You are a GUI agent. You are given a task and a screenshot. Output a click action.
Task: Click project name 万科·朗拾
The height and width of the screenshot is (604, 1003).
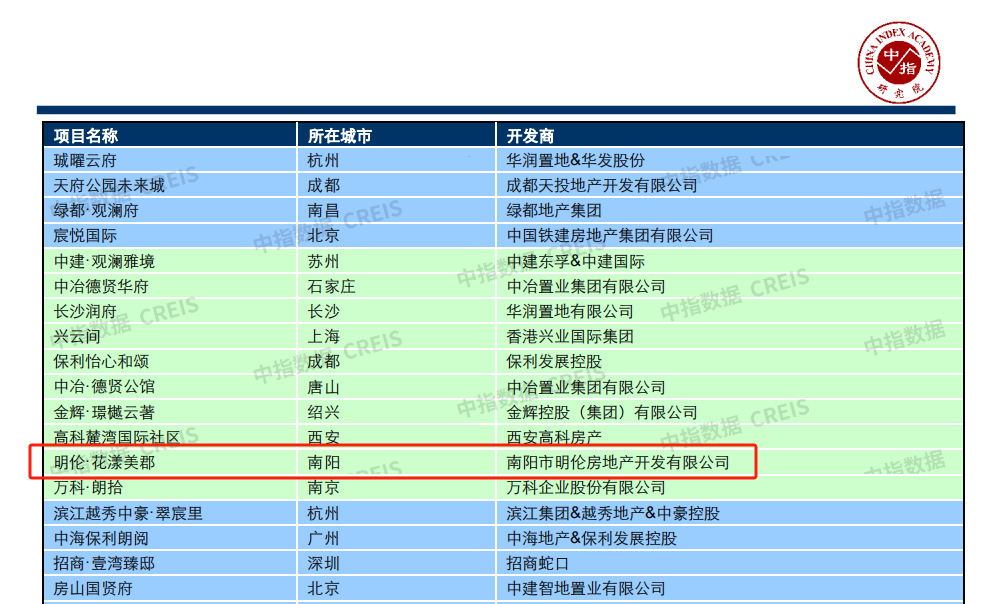88,488
